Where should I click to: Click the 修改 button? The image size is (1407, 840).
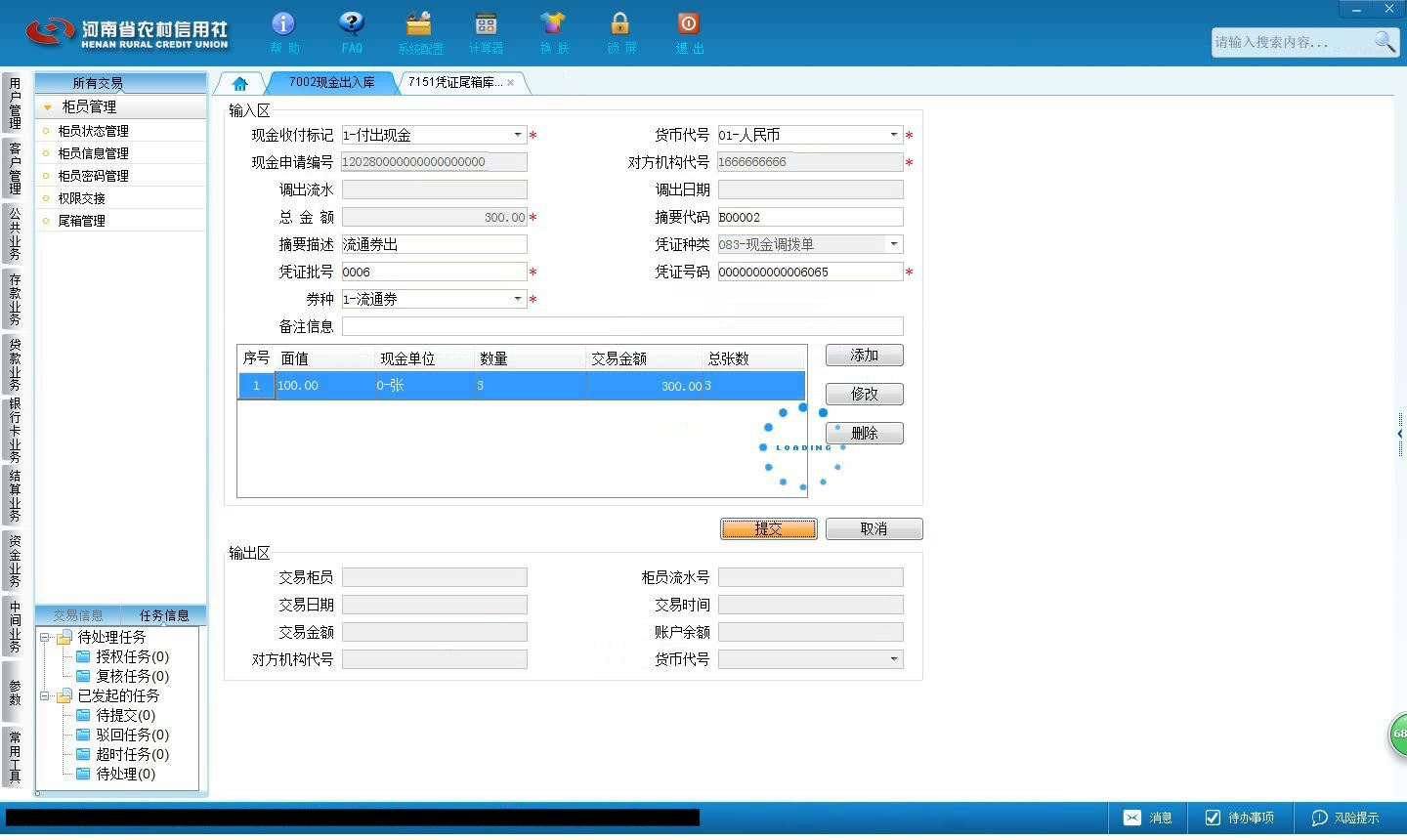pos(865,395)
